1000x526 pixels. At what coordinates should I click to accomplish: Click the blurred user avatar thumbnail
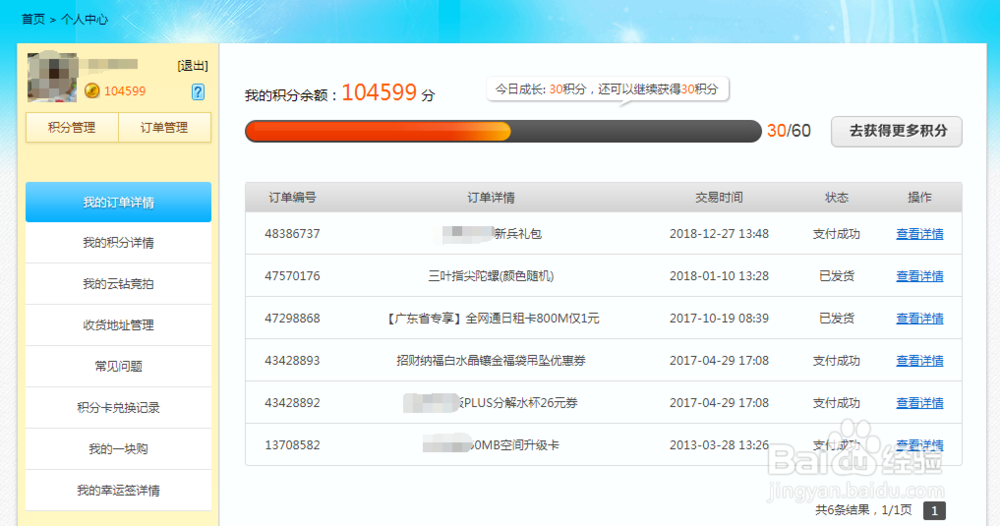(x=52, y=77)
